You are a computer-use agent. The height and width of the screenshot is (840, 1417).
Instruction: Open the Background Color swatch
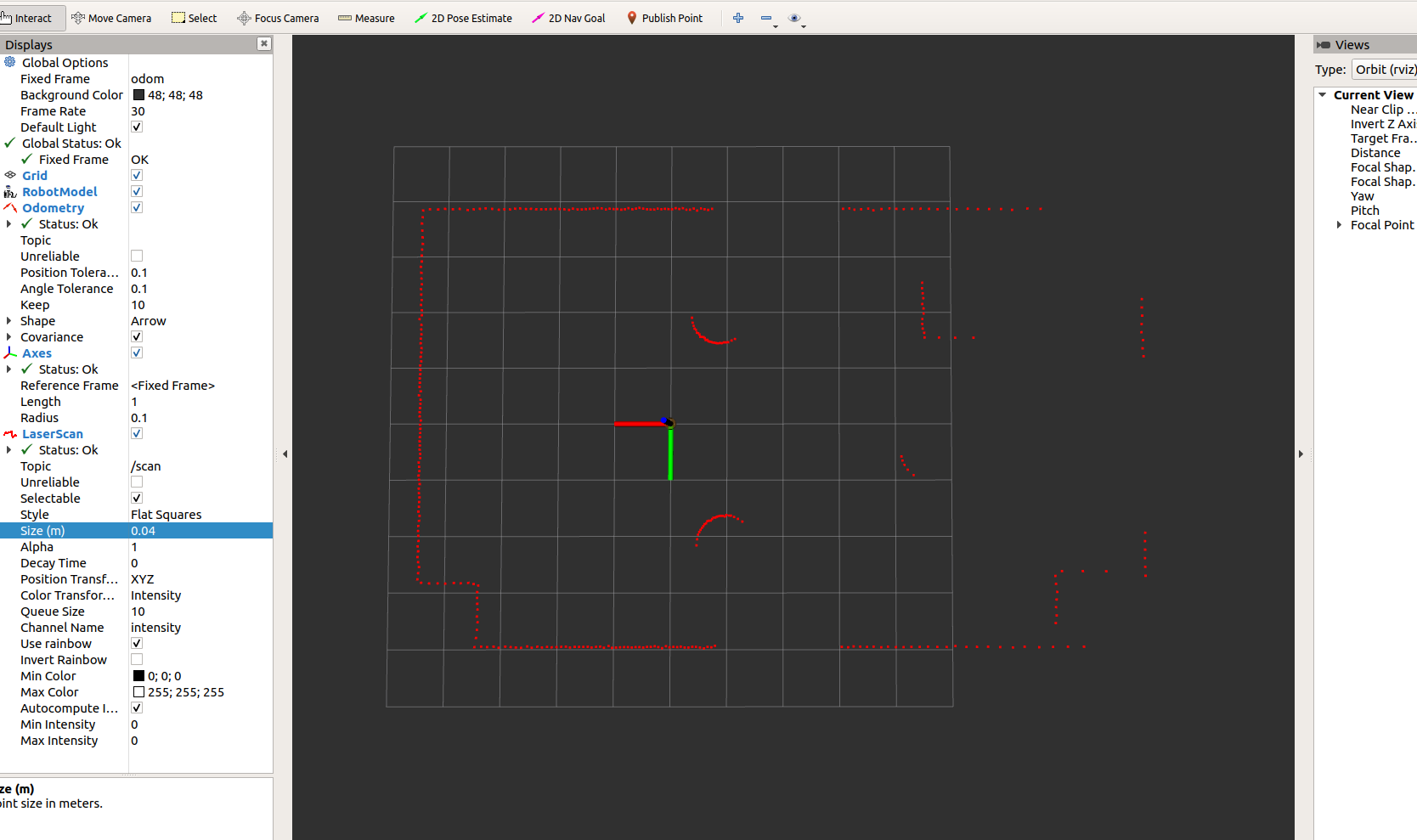138,94
